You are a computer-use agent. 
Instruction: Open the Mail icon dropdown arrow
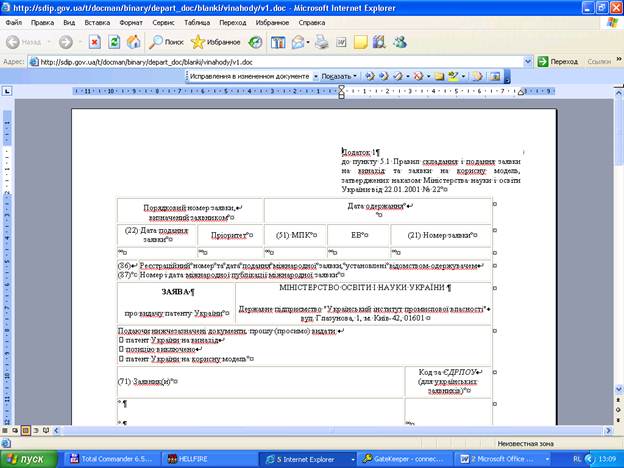point(308,42)
